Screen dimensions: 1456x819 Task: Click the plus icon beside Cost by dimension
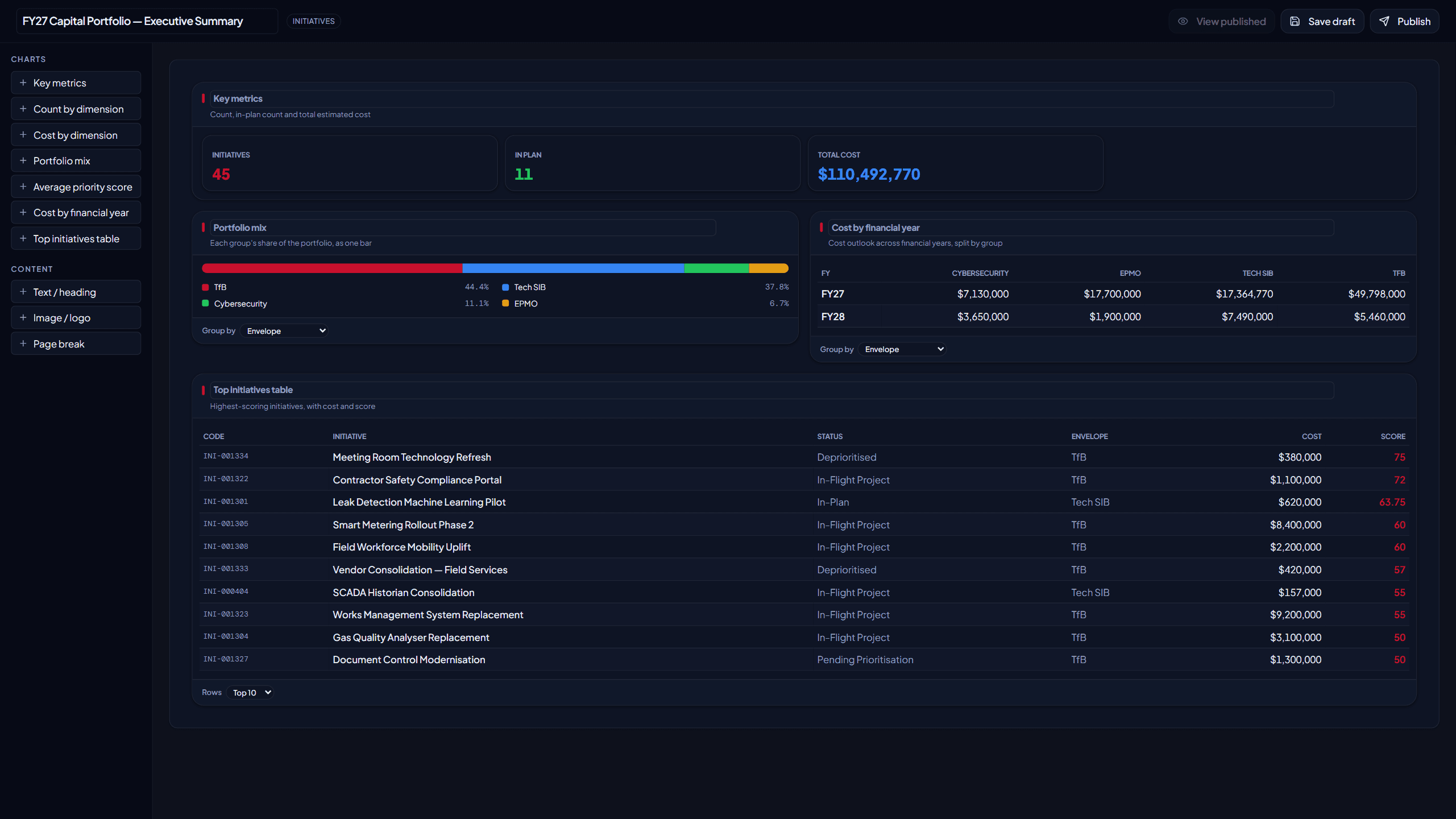coord(23,135)
